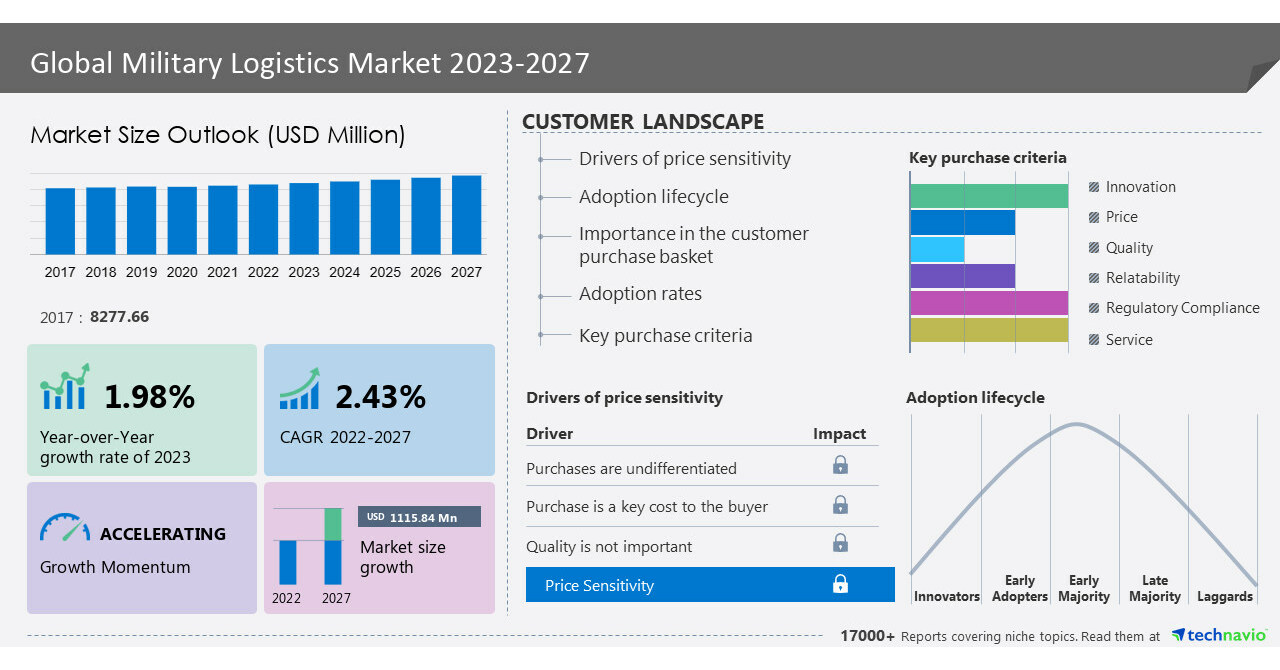Expand the Adoption lifecycle list item

click(x=653, y=197)
